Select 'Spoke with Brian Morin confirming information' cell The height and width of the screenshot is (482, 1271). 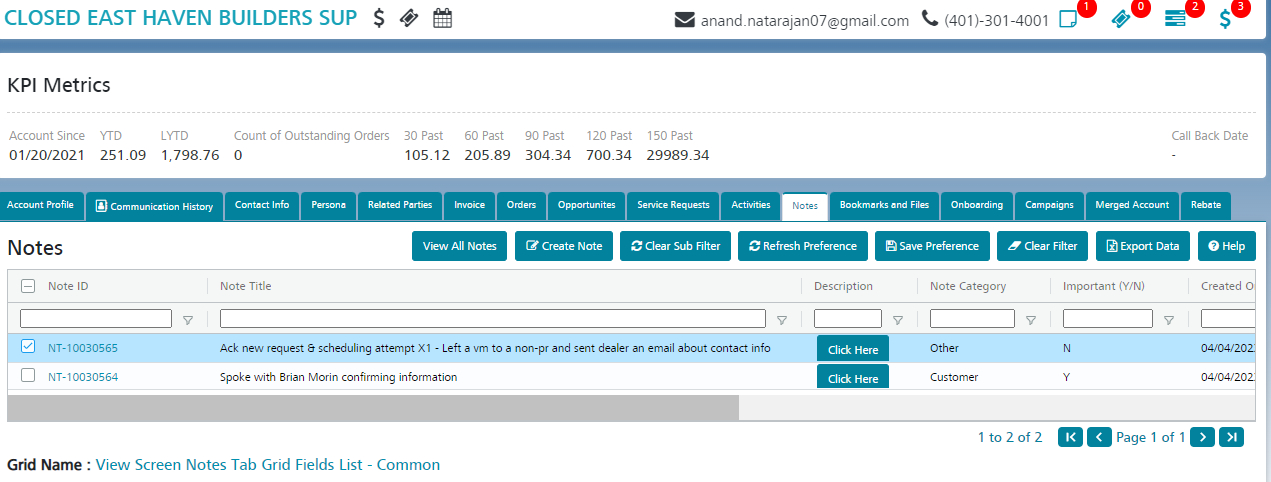click(338, 377)
